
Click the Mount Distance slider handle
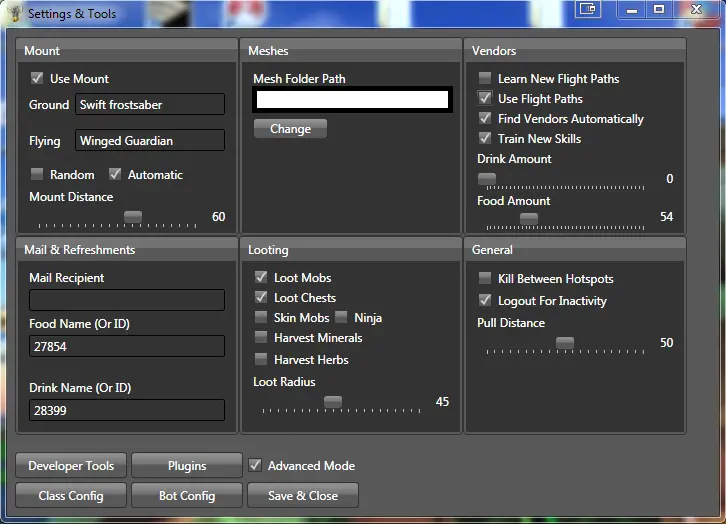point(132,217)
